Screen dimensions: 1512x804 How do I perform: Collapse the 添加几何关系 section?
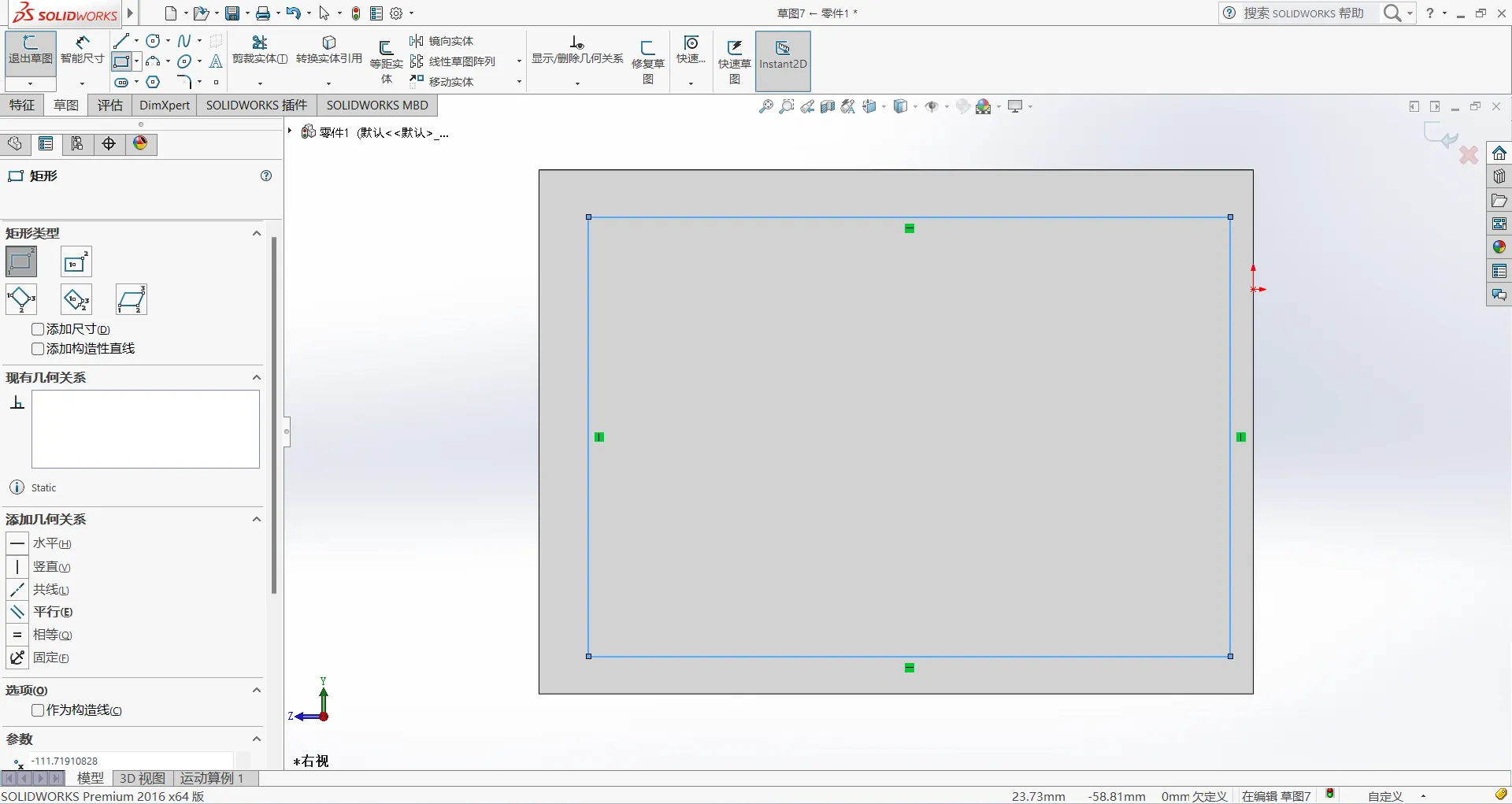click(256, 519)
